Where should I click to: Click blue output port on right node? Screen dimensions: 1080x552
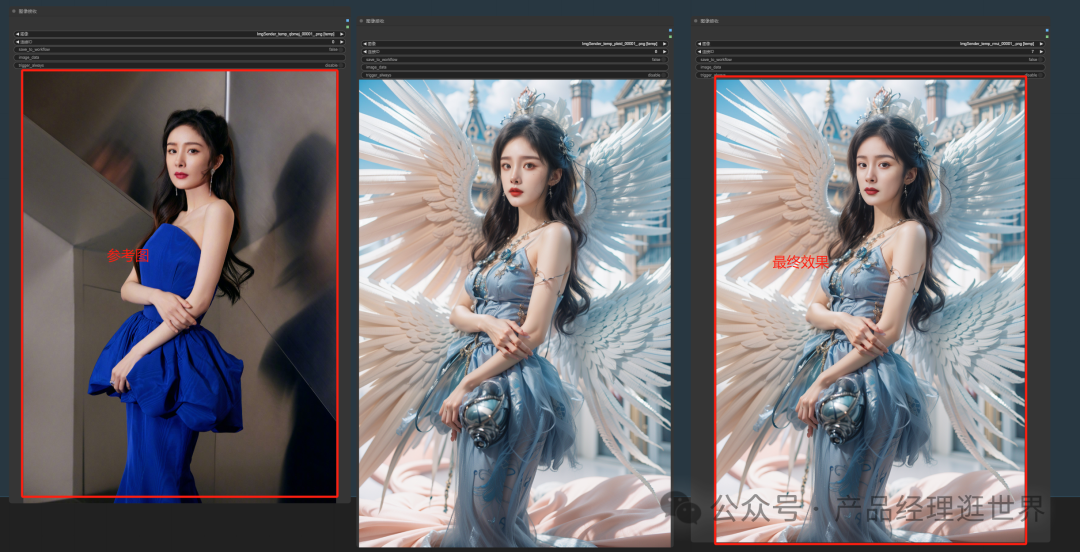pyautogui.click(x=1046, y=30)
